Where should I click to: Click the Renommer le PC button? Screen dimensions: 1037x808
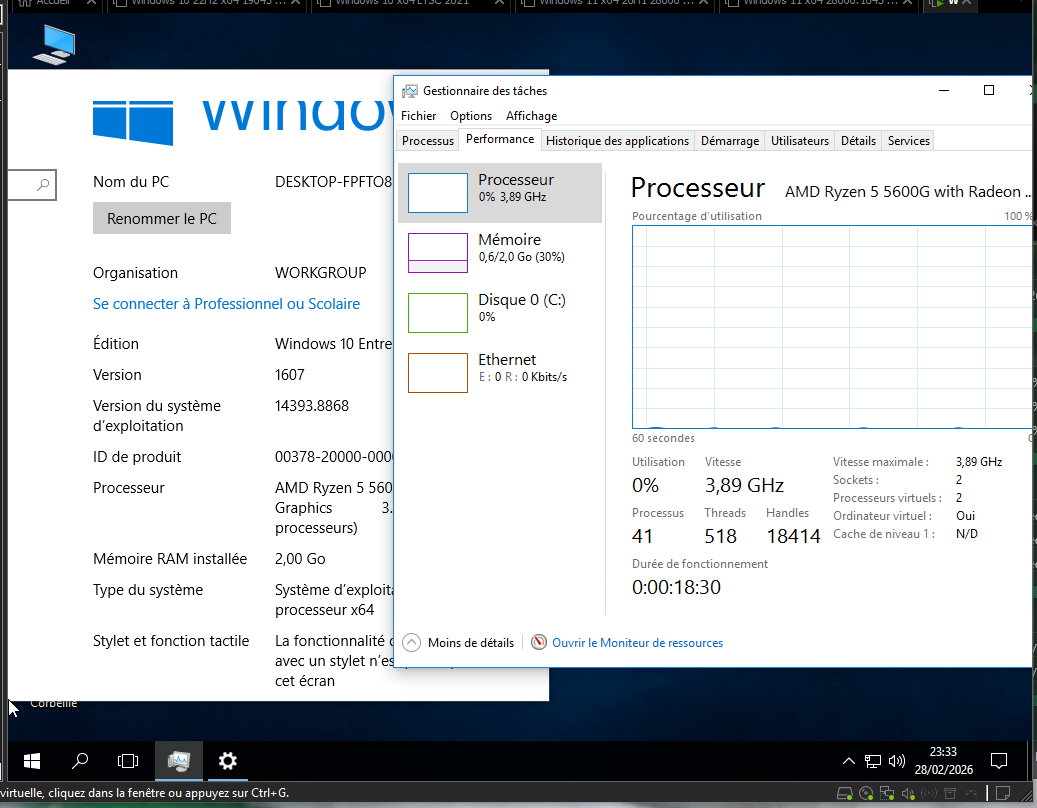pos(161,218)
